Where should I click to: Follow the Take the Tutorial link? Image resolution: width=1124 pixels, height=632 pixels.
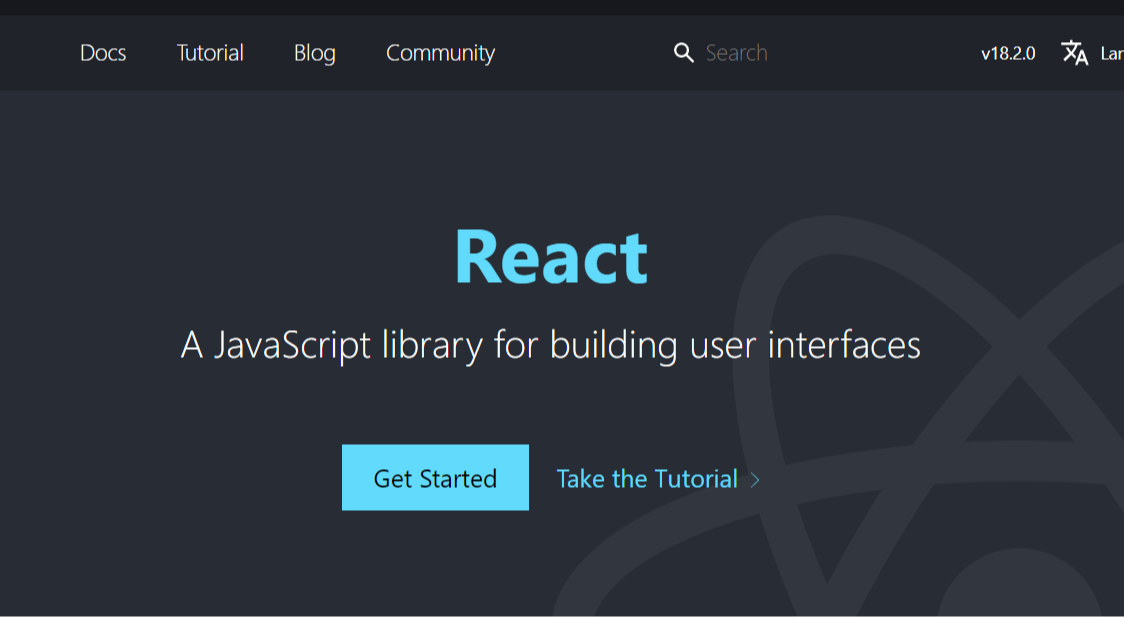tap(647, 479)
